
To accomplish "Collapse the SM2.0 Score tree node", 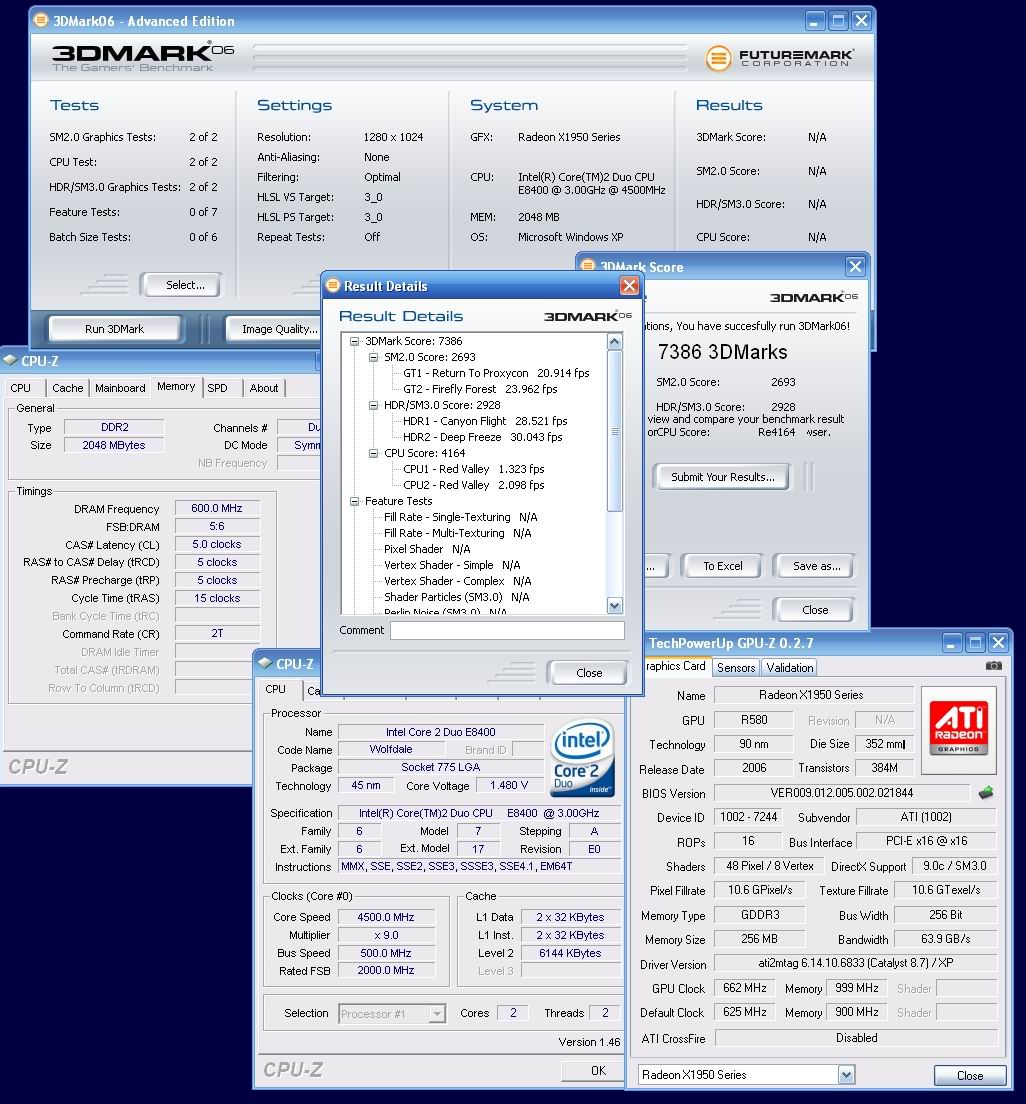I will pyautogui.click(x=374, y=358).
